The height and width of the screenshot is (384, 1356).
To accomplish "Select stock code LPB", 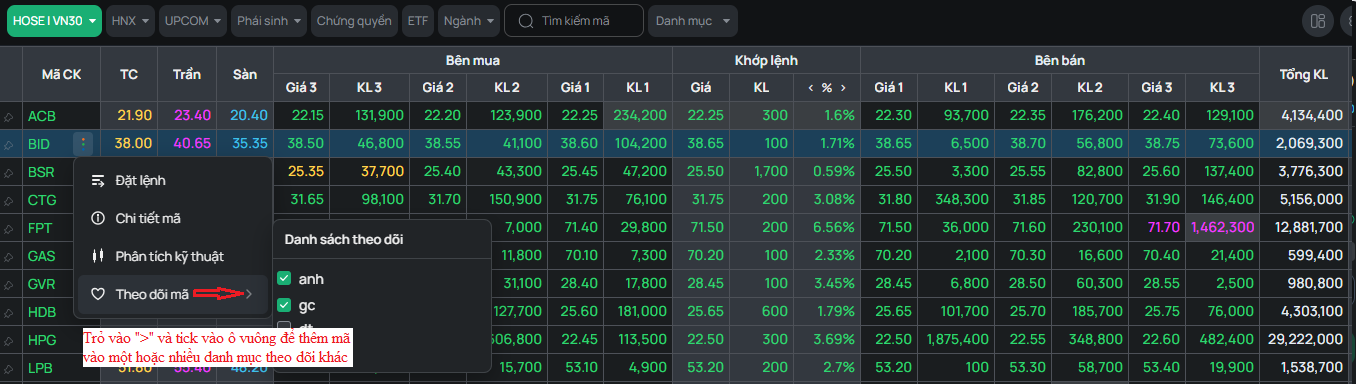I will pyautogui.click(x=41, y=368).
